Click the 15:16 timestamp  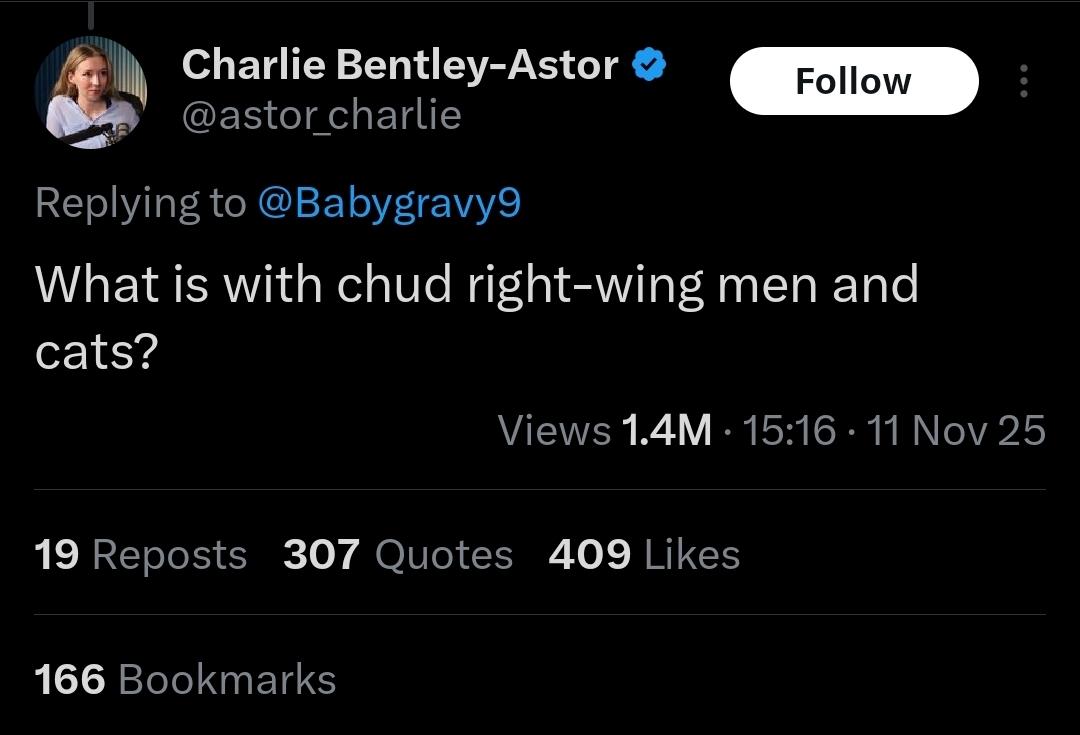(790, 431)
